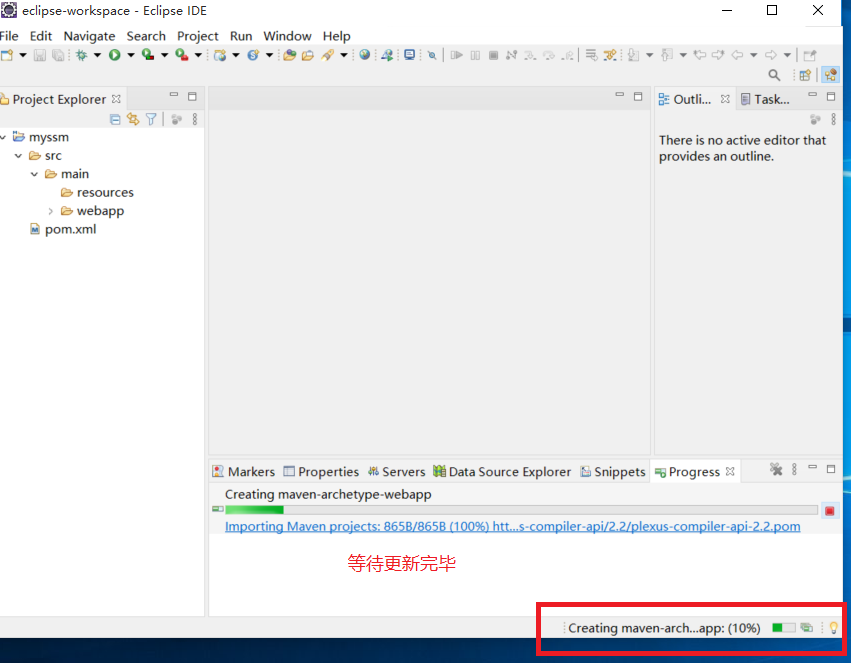Click the Disconnect debug icon
851x663 pixels.
coord(511,55)
